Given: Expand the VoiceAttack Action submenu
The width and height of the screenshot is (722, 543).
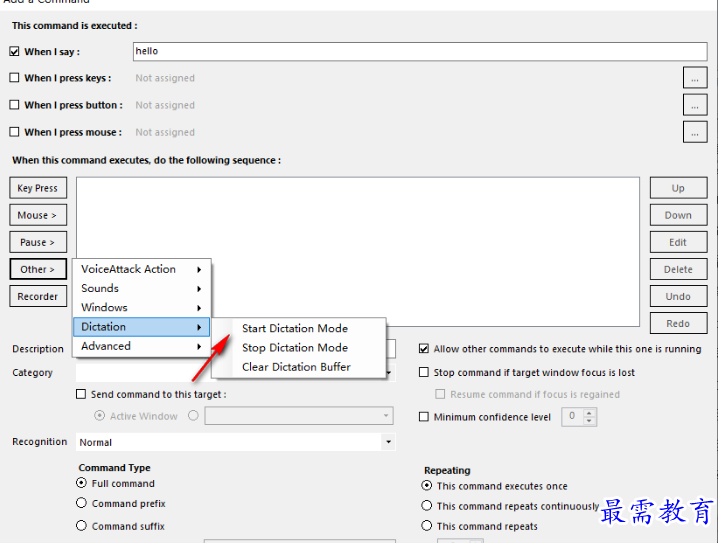Looking at the screenshot, I should point(141,269).
